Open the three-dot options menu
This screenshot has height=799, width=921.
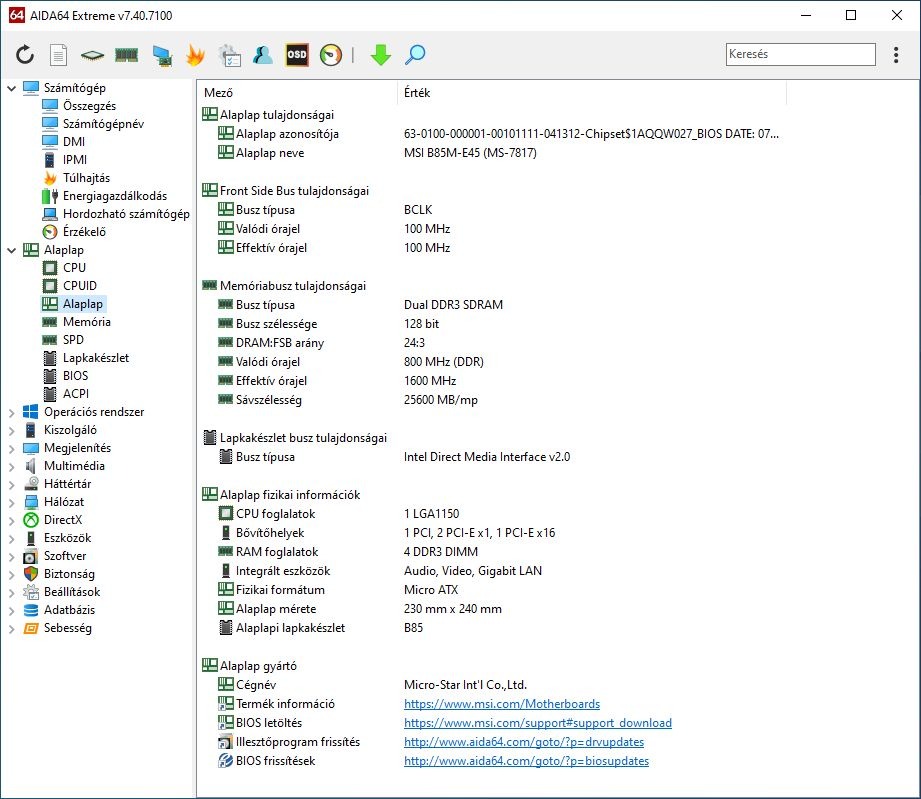click(896, 55)
